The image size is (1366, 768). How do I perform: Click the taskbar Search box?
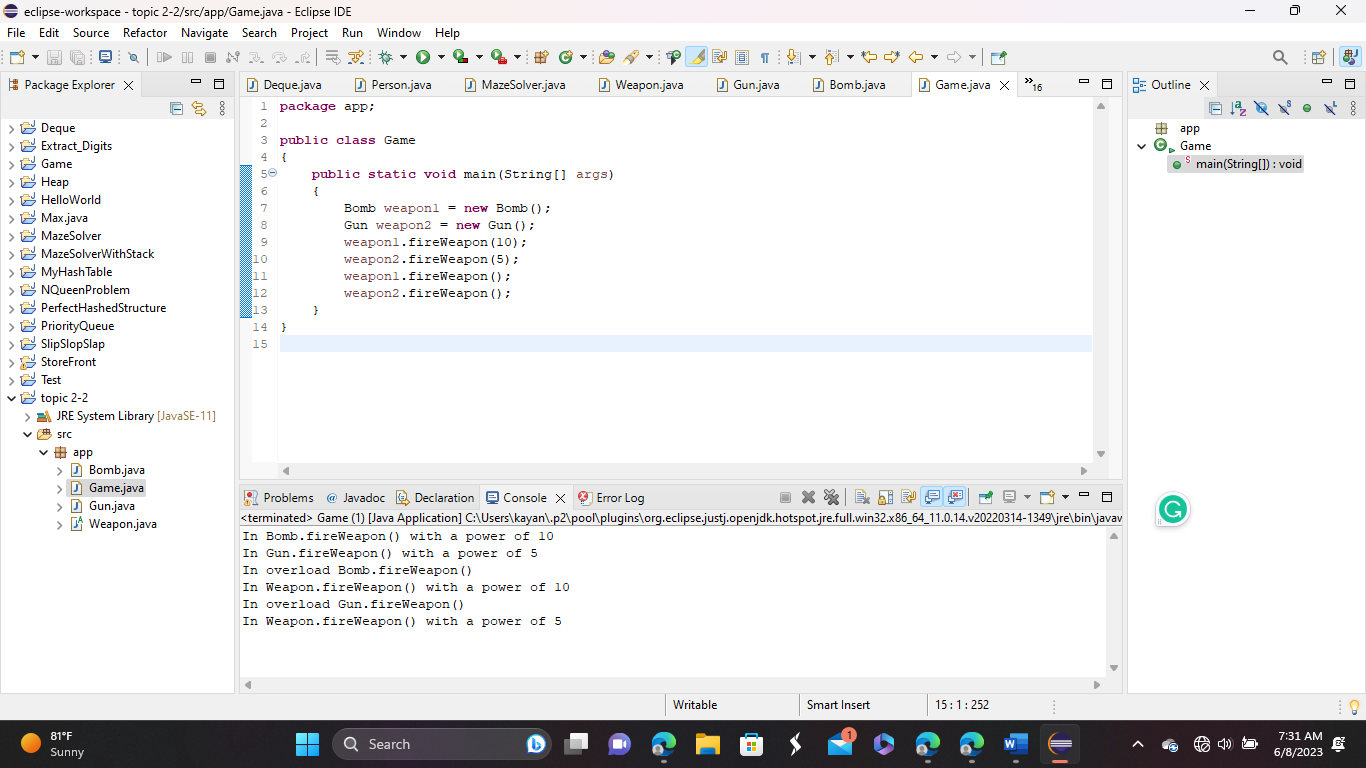click(441, 744)
